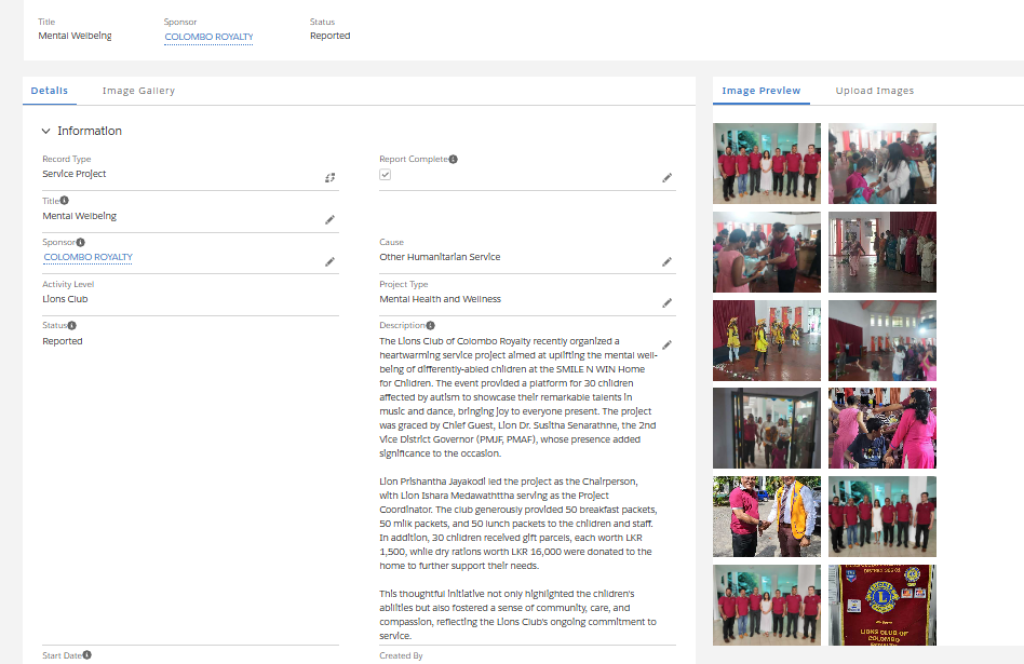Edit Project Type pencil icon
Image resolution: width=1024 pixels, height=664 pixels.
pyautogui.click(x=667, y=303)
